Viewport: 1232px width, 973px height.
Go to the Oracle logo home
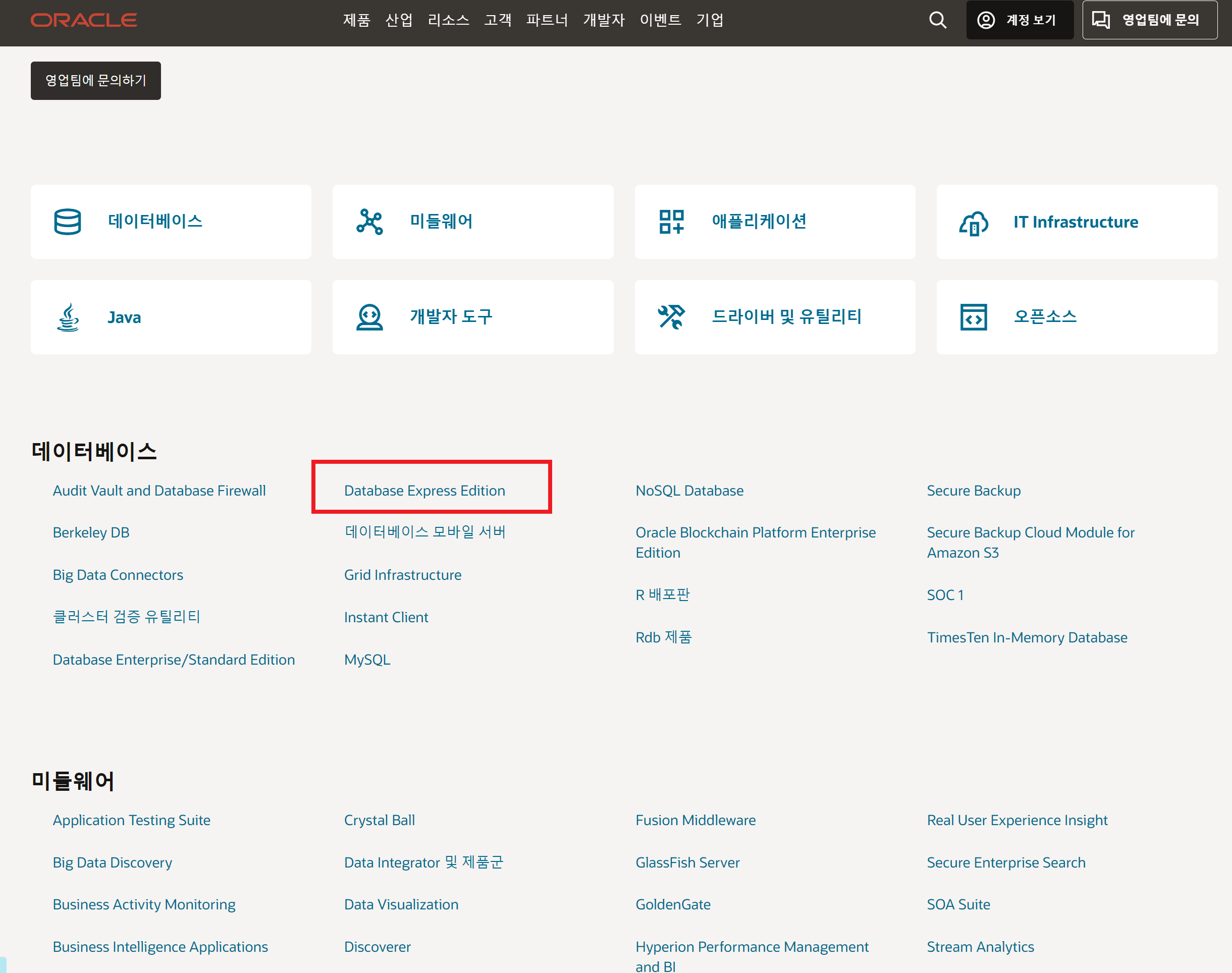(x=84, y=21)
